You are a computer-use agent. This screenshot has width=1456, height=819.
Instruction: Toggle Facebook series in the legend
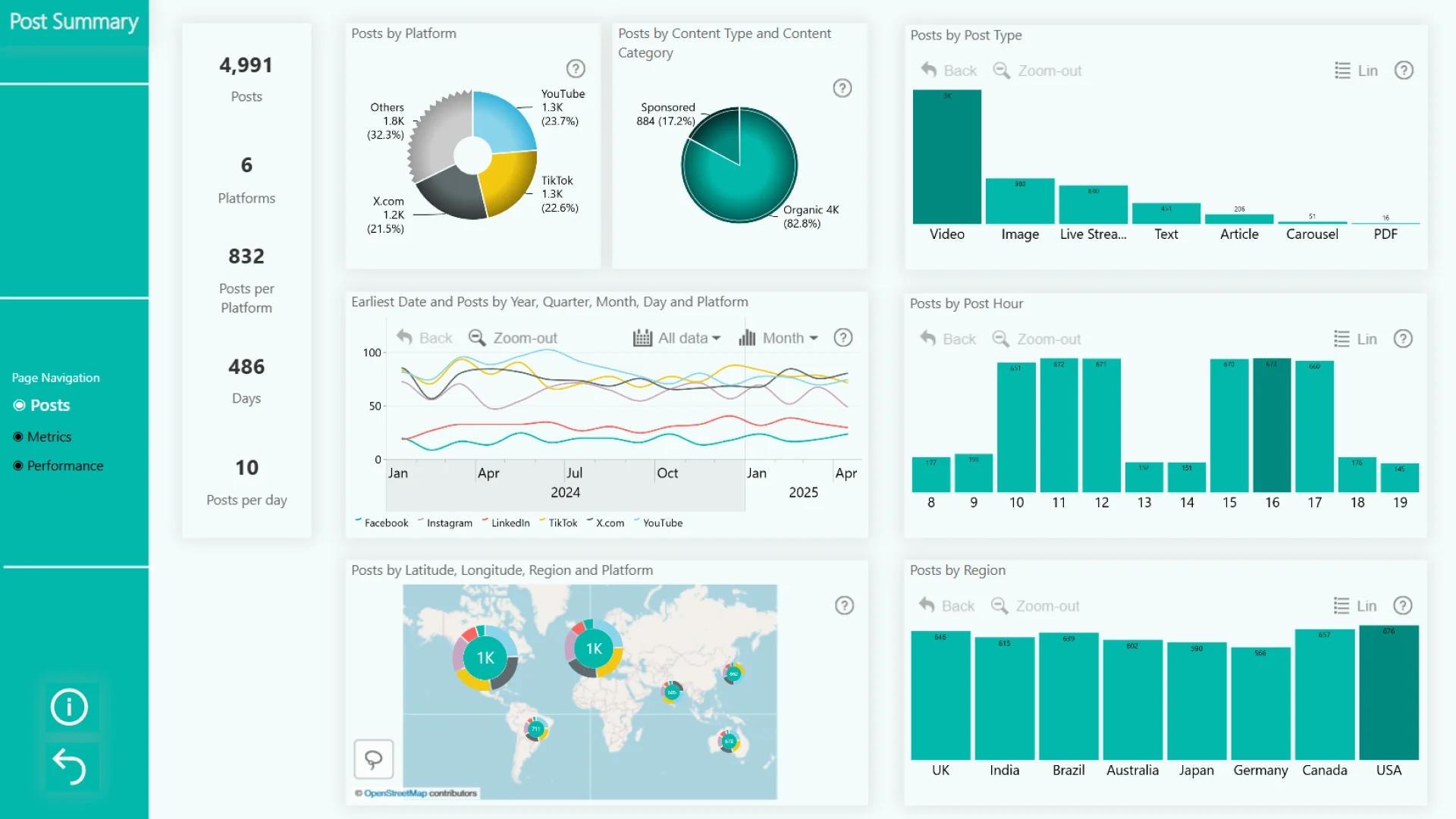381,522
